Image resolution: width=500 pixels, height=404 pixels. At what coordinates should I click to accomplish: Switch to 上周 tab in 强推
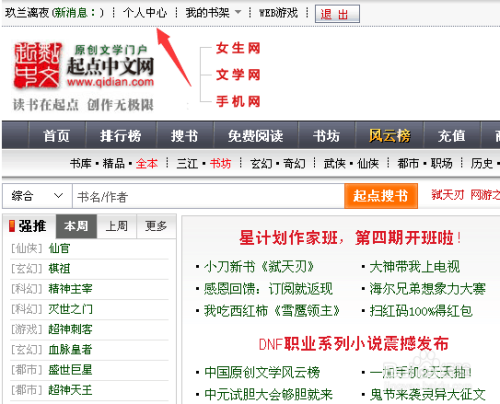tap(117, 226)
